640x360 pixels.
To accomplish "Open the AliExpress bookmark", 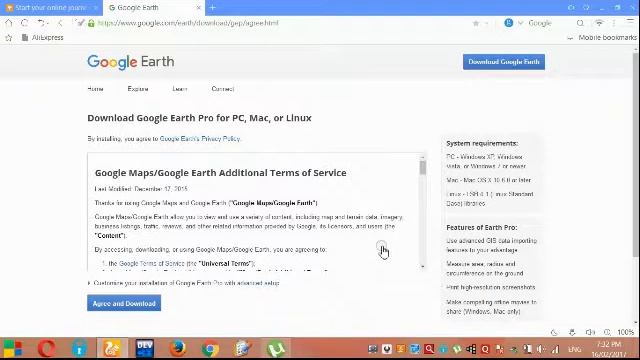I will [42, 38].
